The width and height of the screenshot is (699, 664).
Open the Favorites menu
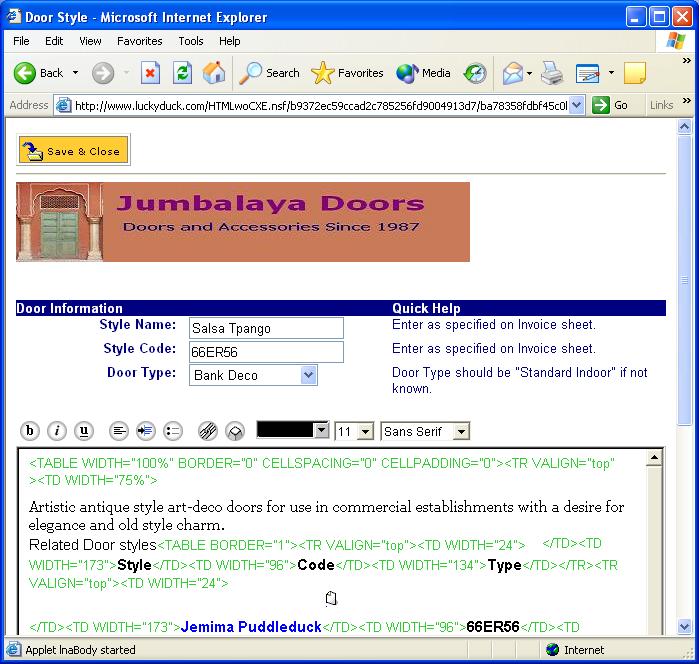point(139,41)
